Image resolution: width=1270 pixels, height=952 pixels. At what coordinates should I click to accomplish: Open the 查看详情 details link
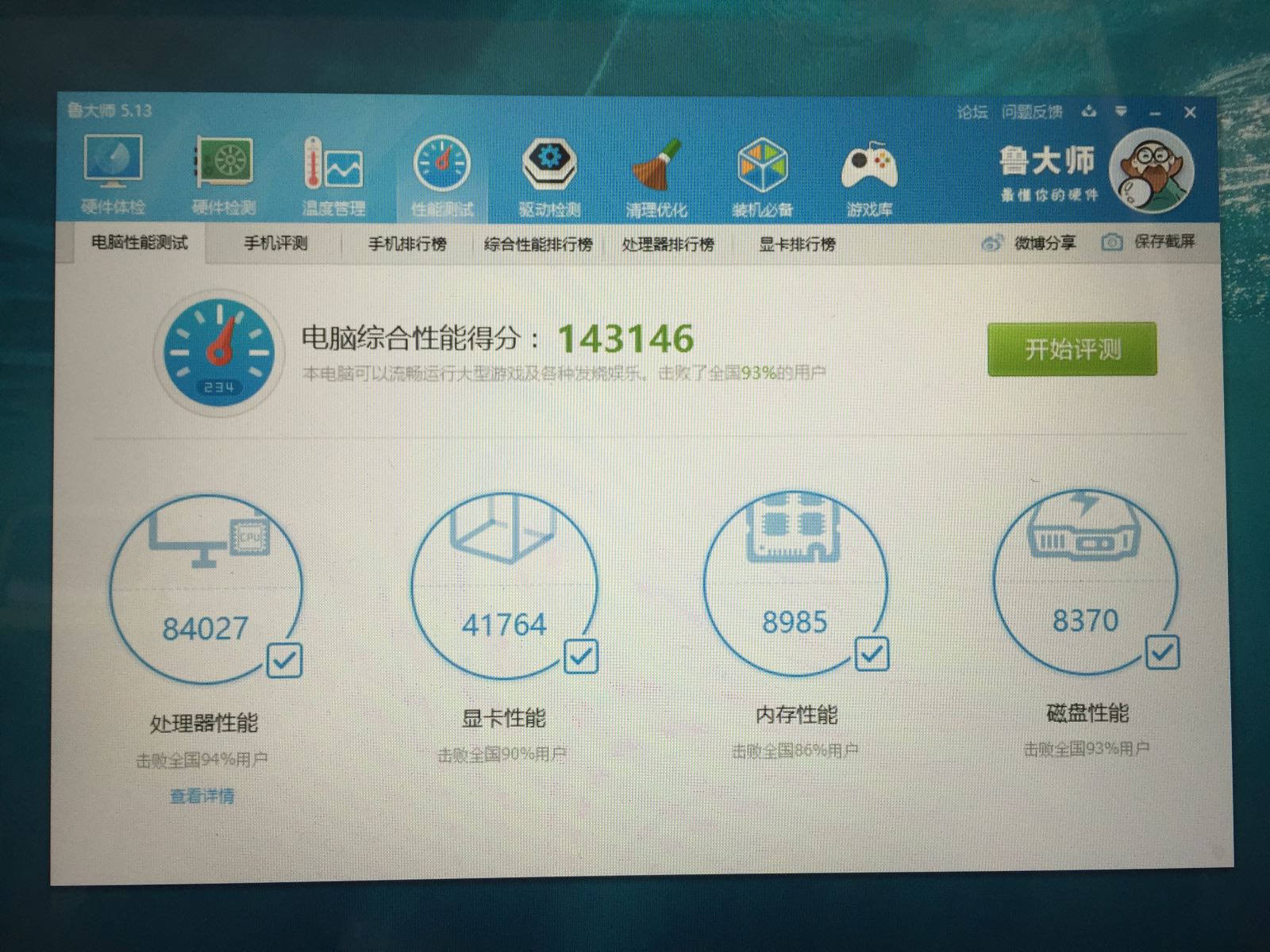click(x=202, y=796)
